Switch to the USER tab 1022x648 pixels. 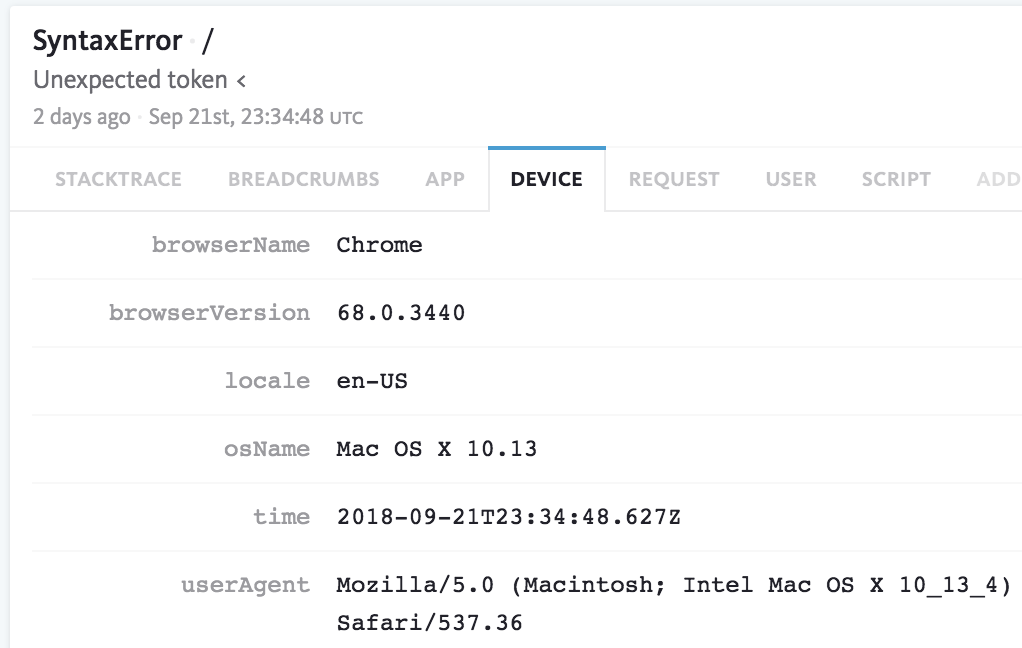tap(791, 179)
